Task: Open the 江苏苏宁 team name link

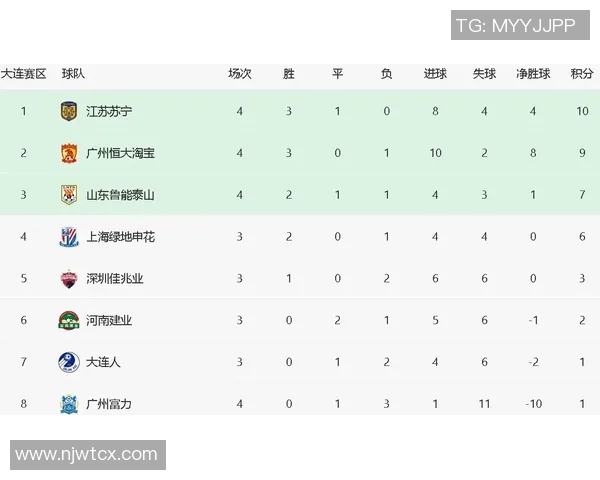Action: pos(109,111)
